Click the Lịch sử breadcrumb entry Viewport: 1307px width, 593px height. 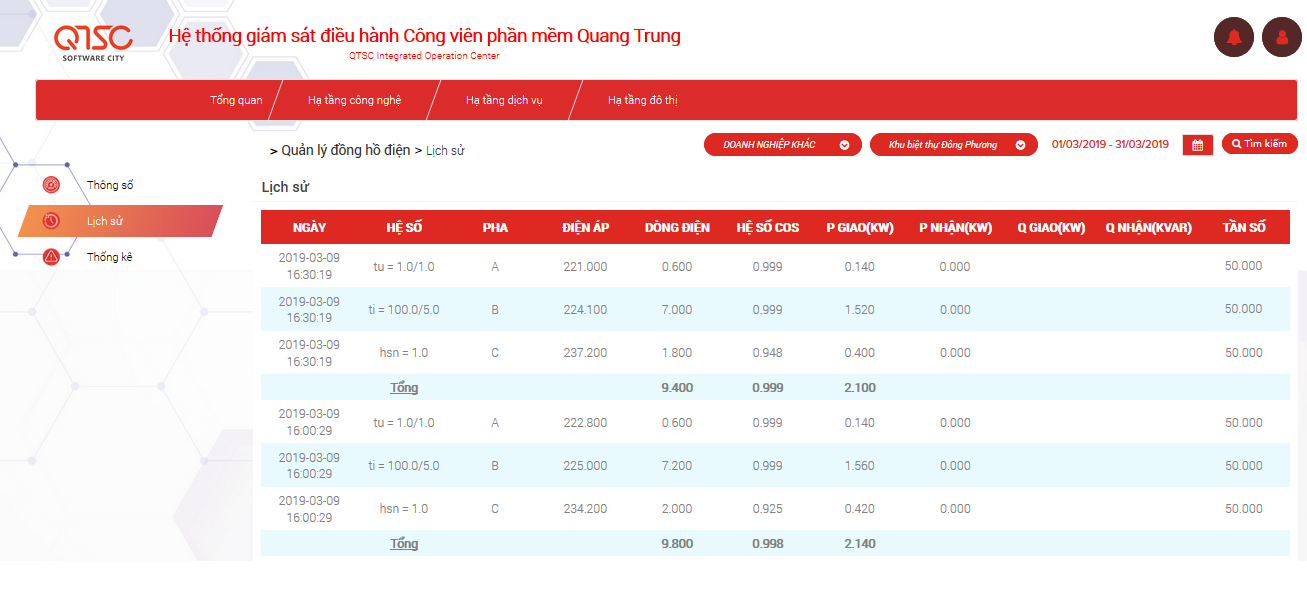(445, 151)
